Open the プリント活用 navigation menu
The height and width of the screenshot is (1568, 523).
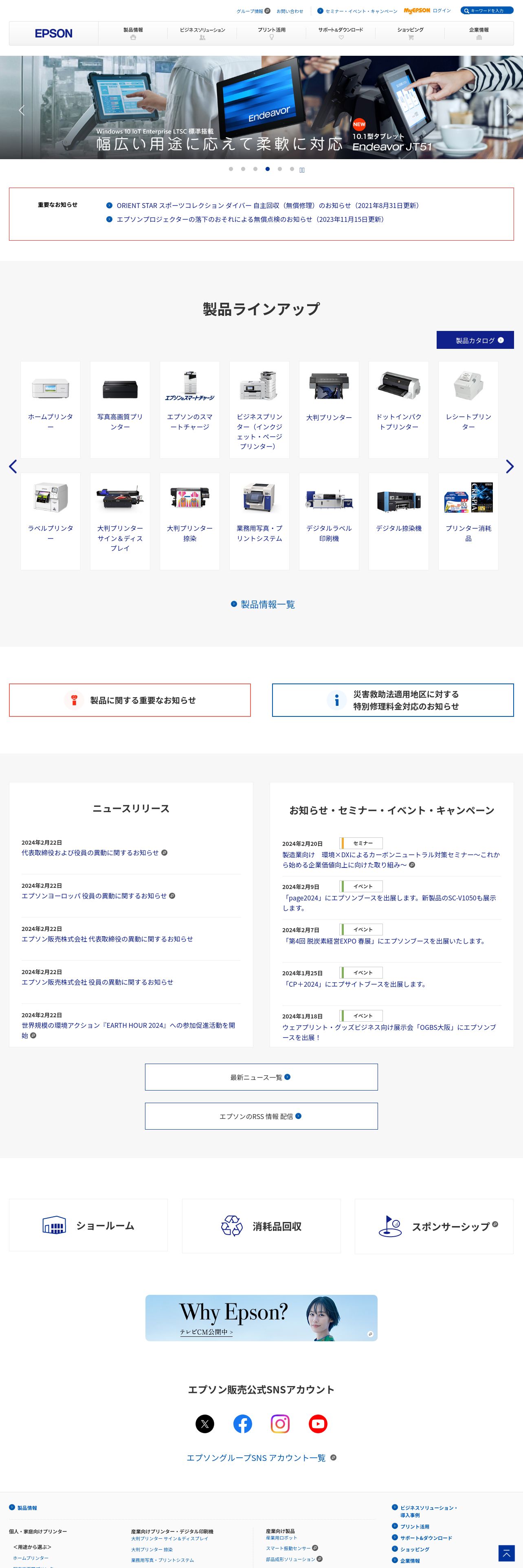[272, 33]
